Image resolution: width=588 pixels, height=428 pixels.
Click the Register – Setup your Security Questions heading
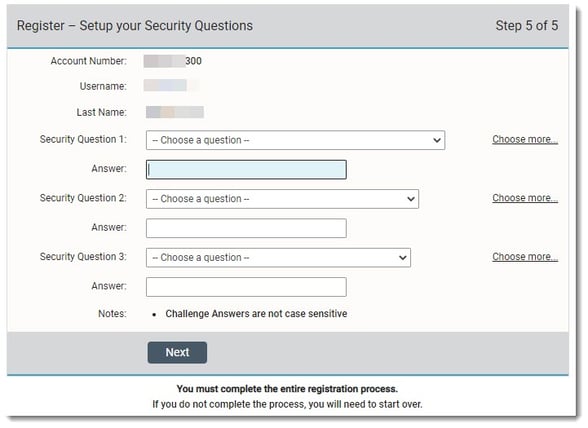coord(135,26)
